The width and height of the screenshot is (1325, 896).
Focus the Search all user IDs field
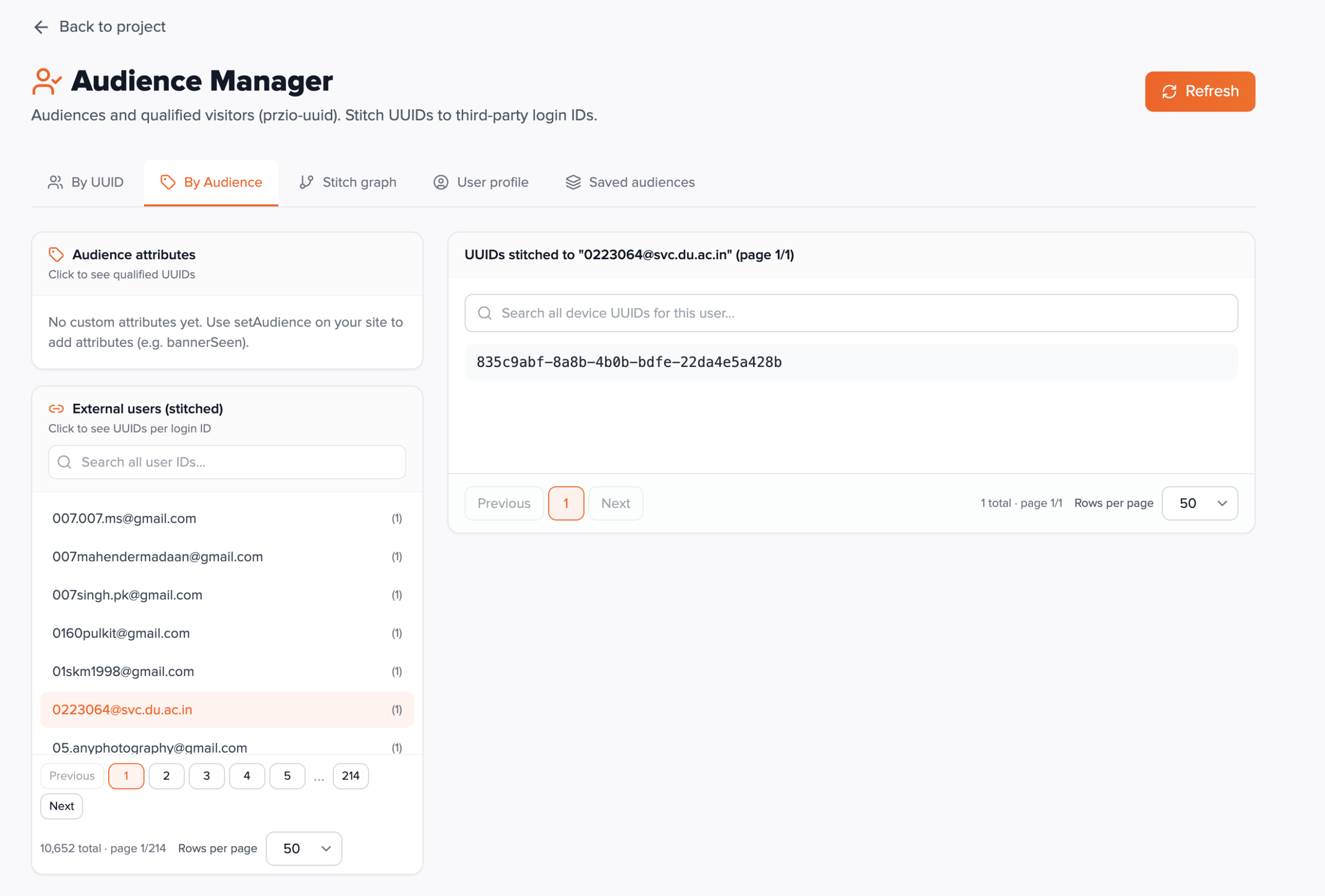(x=240, y=462)
